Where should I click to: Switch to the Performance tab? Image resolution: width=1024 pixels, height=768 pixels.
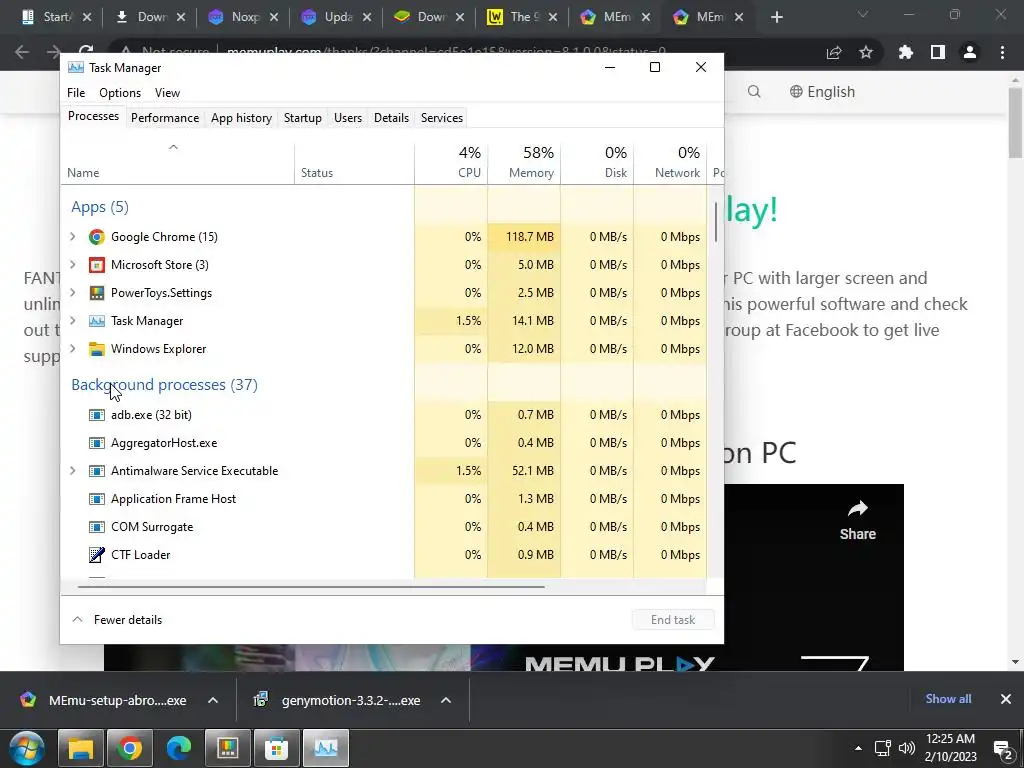(165, 118)
